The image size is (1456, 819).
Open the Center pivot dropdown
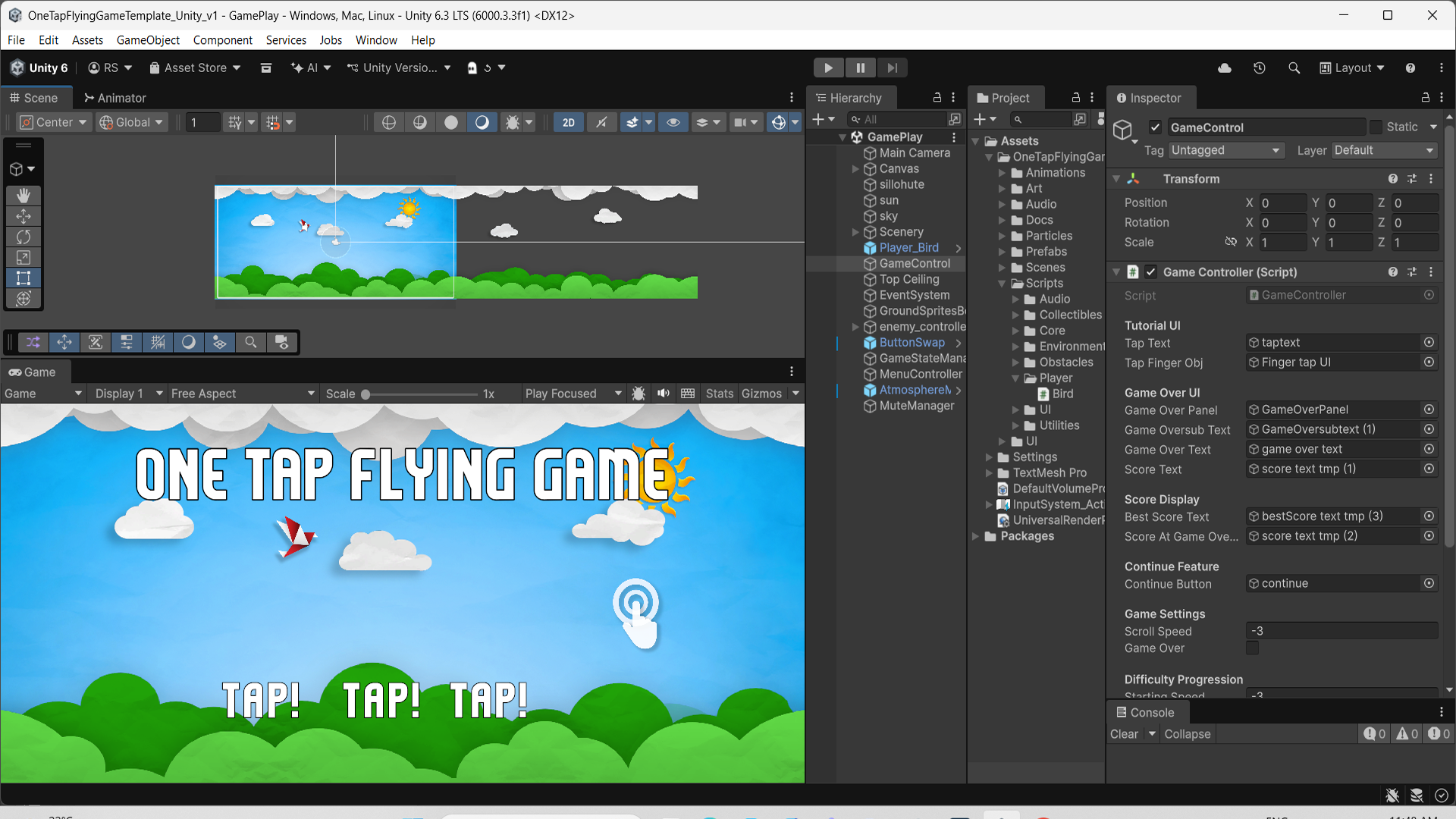(x=53, y=122)
